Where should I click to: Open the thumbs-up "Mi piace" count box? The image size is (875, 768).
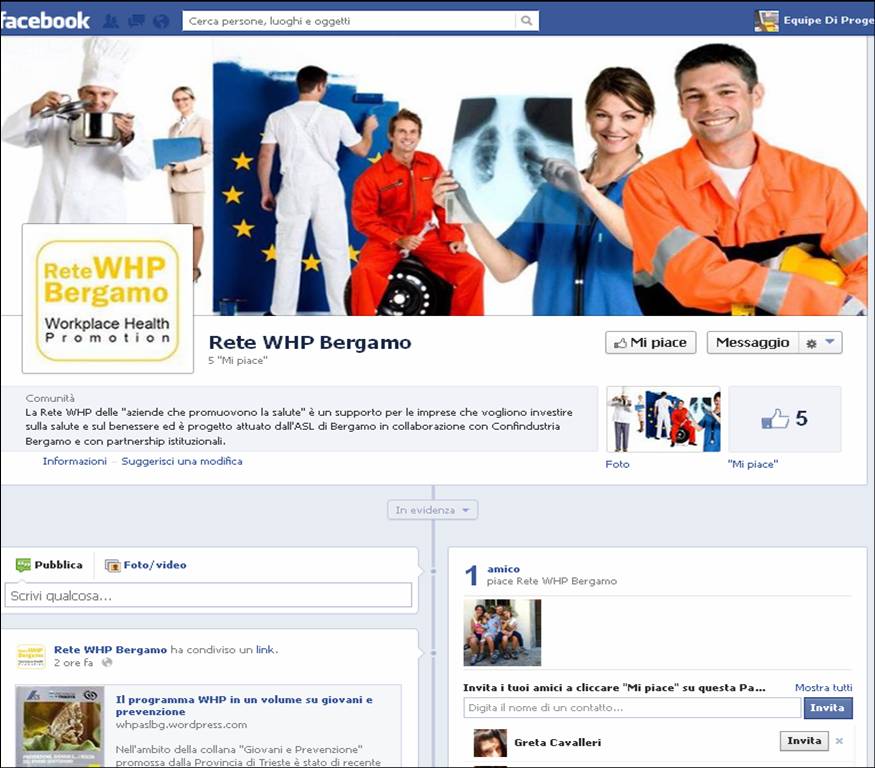(784, 419)
